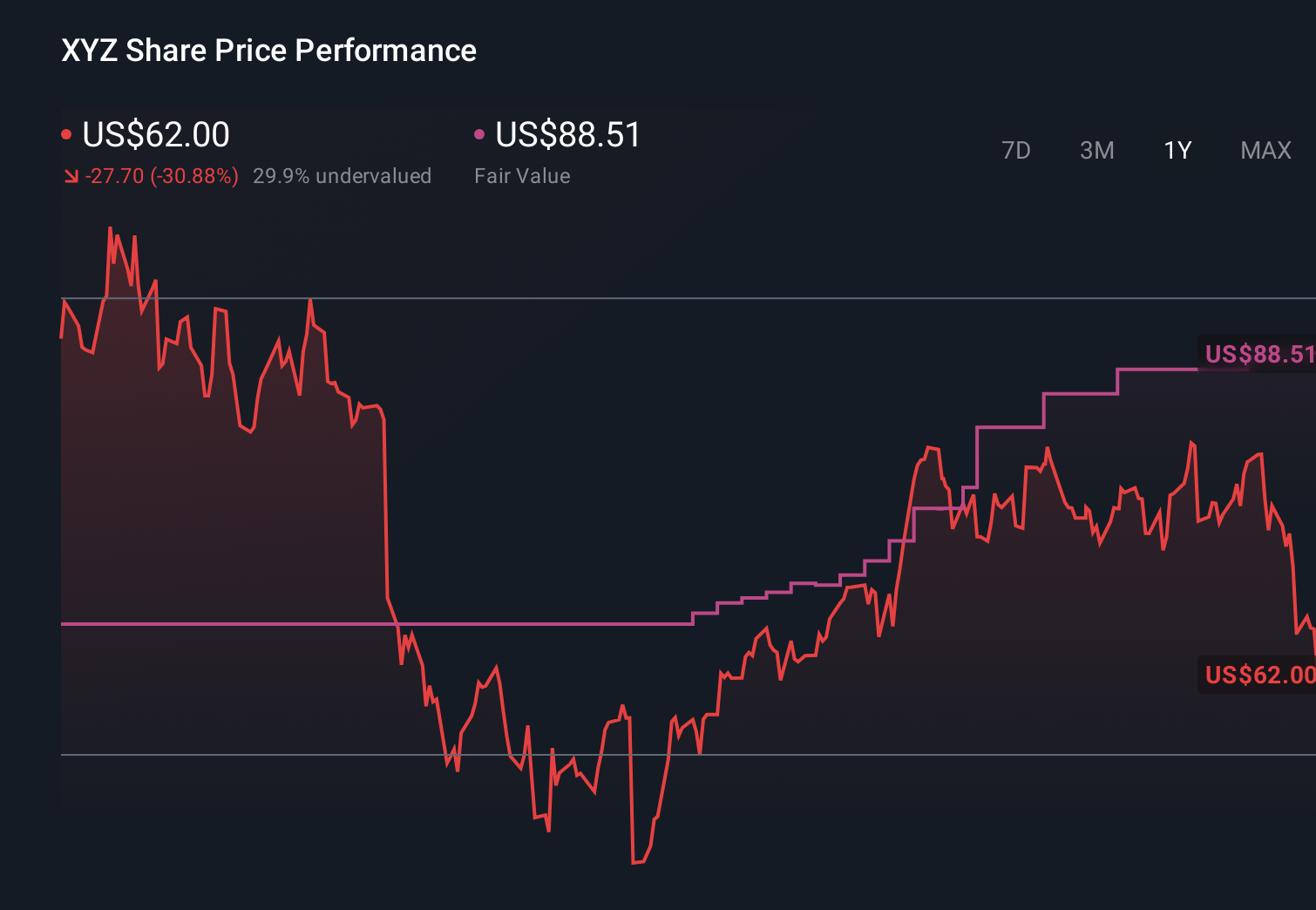Click the "29.9% undervalued" text
This screenshot has height=910, width=1316.
(x=342, y=176)
